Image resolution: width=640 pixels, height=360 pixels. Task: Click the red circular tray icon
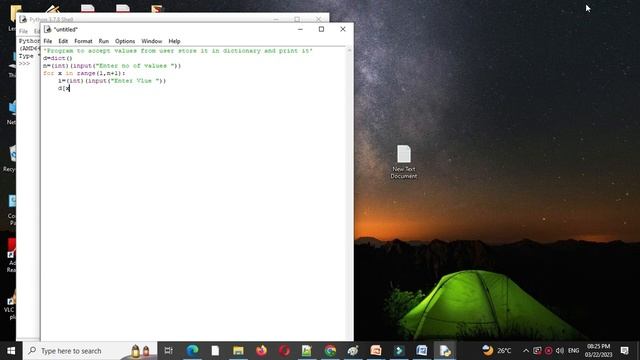pos(549,351)
